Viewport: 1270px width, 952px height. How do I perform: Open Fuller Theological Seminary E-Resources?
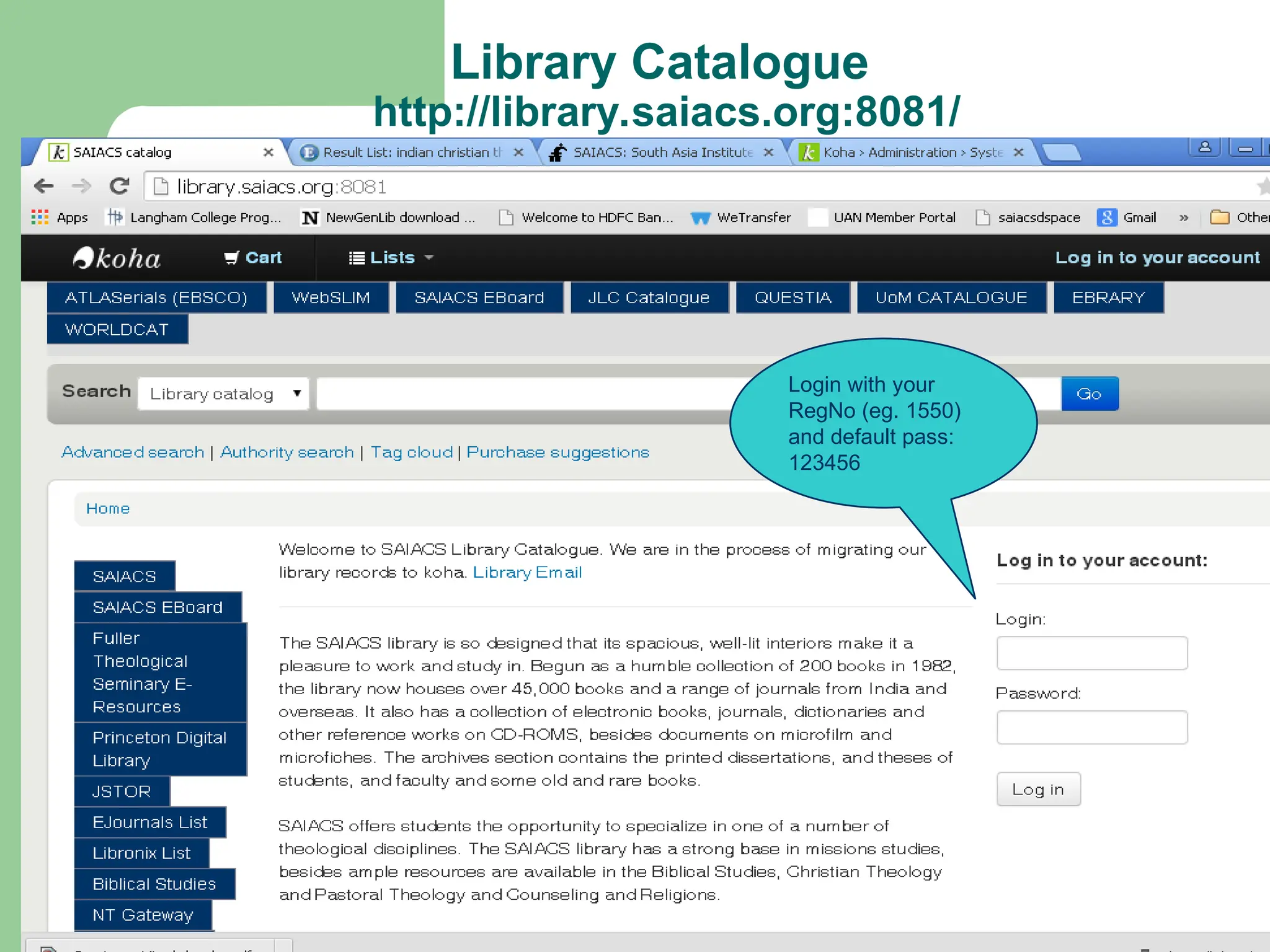click(161, 672)
